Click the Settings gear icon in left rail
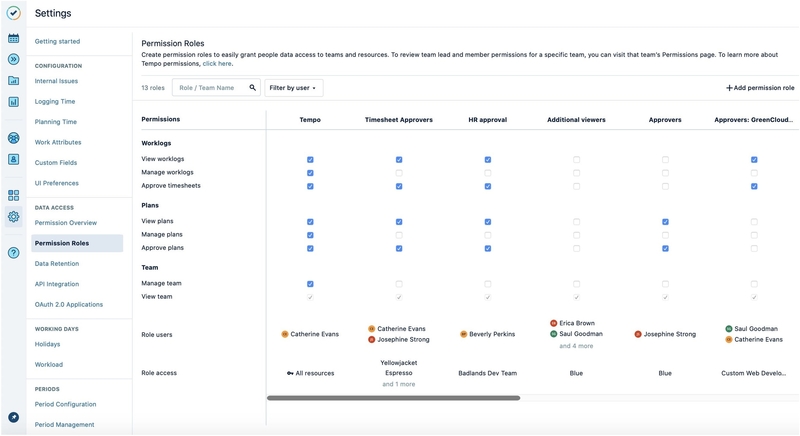 (13, 216)
